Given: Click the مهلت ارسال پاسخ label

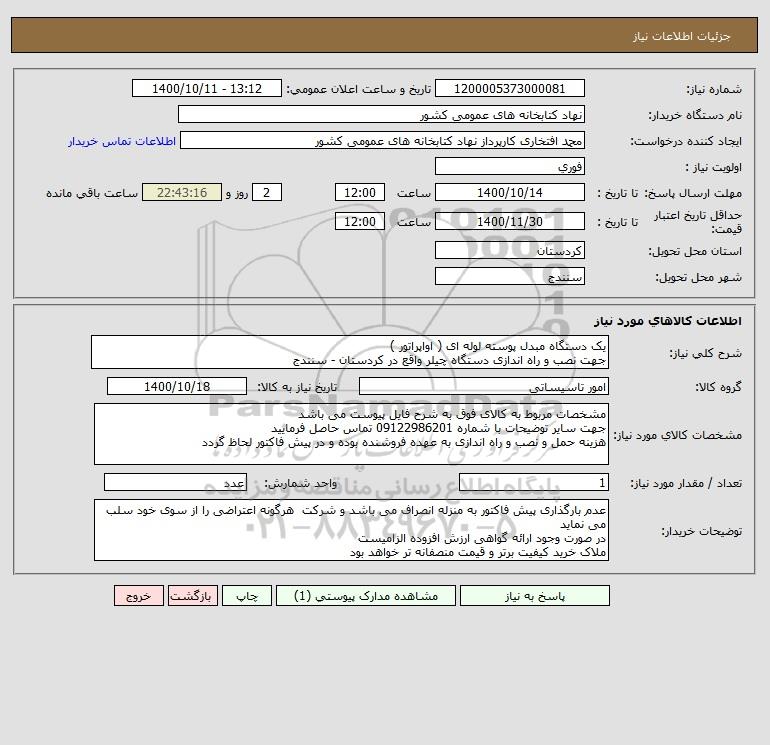Looking at the screenshot, I should [x=692, y=193].
